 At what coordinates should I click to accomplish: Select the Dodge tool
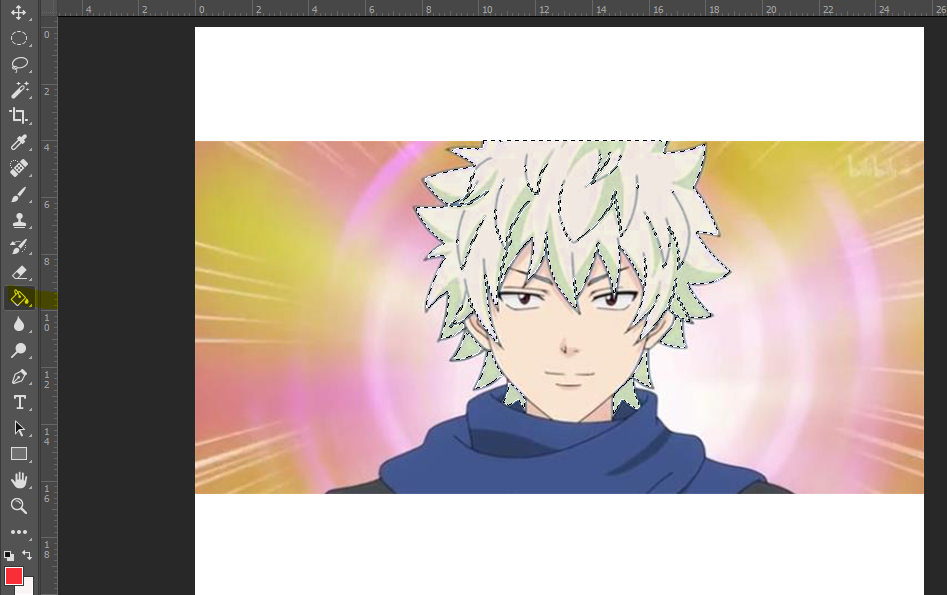coord(19,350)
